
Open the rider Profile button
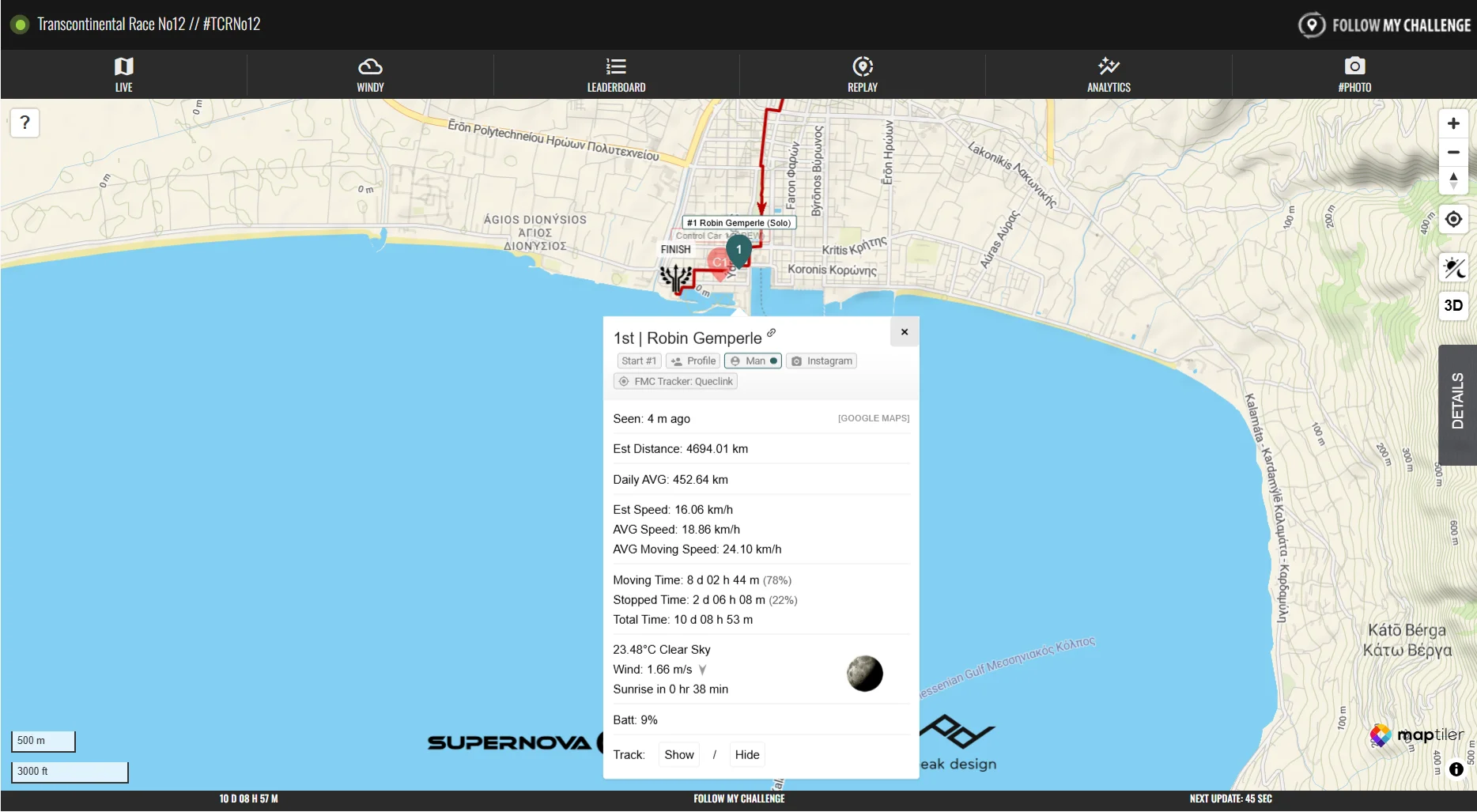coord(693,361)
